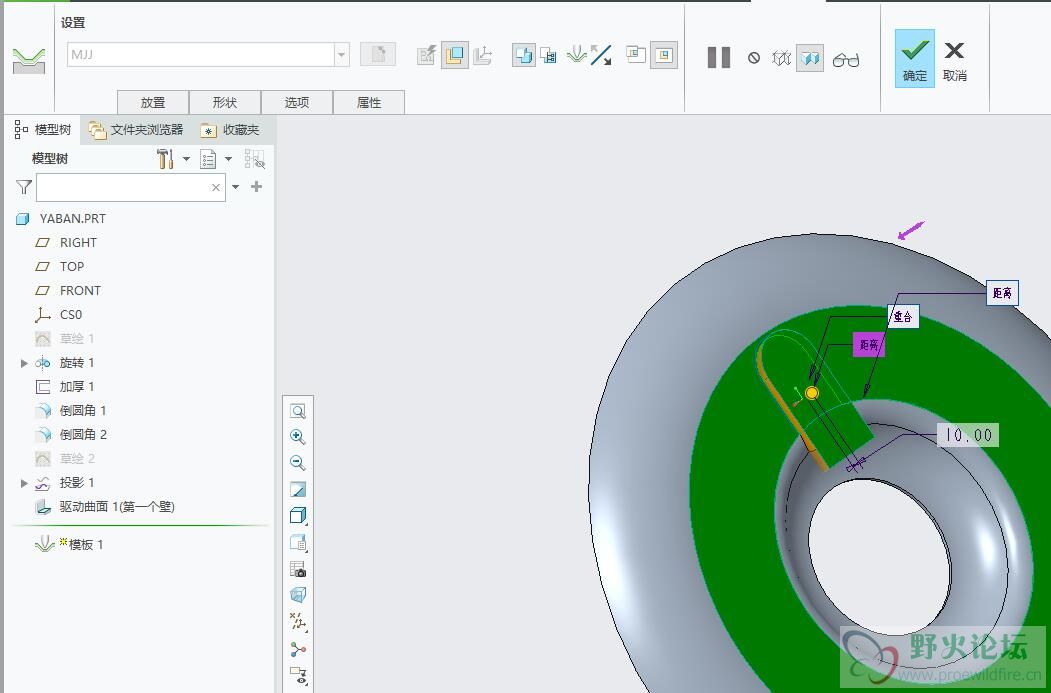Switch to the 模型树 navigator tab
Screen dimensions: 1051x693
(x=43, y=129)
